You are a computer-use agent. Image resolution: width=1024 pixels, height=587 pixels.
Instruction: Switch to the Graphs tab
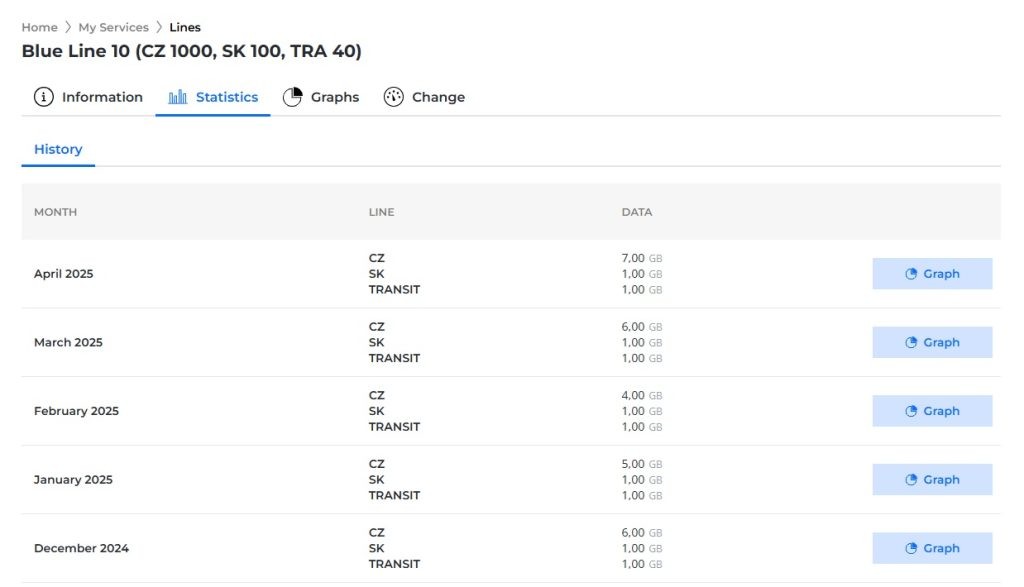[334, 97]
